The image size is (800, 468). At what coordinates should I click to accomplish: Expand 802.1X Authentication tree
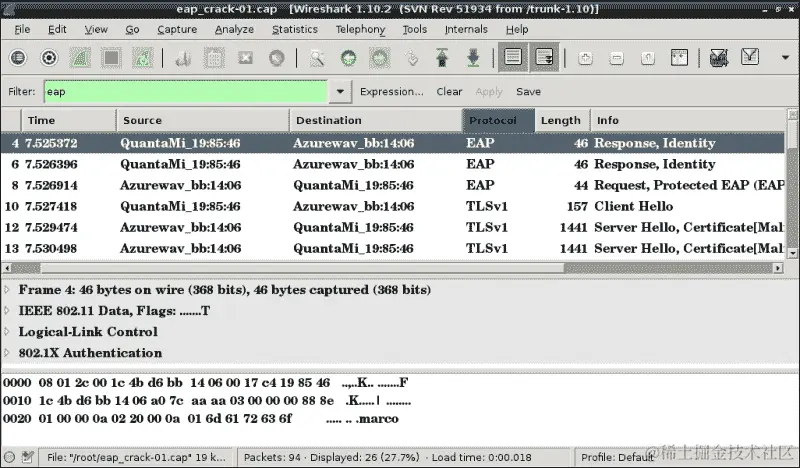[x=7, y=353]
